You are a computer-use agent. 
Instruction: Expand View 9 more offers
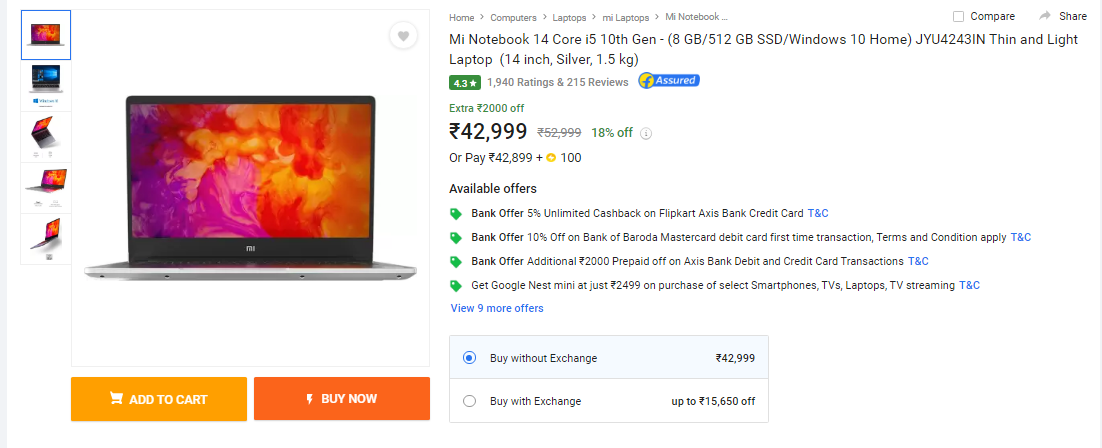tap(497, 308)
